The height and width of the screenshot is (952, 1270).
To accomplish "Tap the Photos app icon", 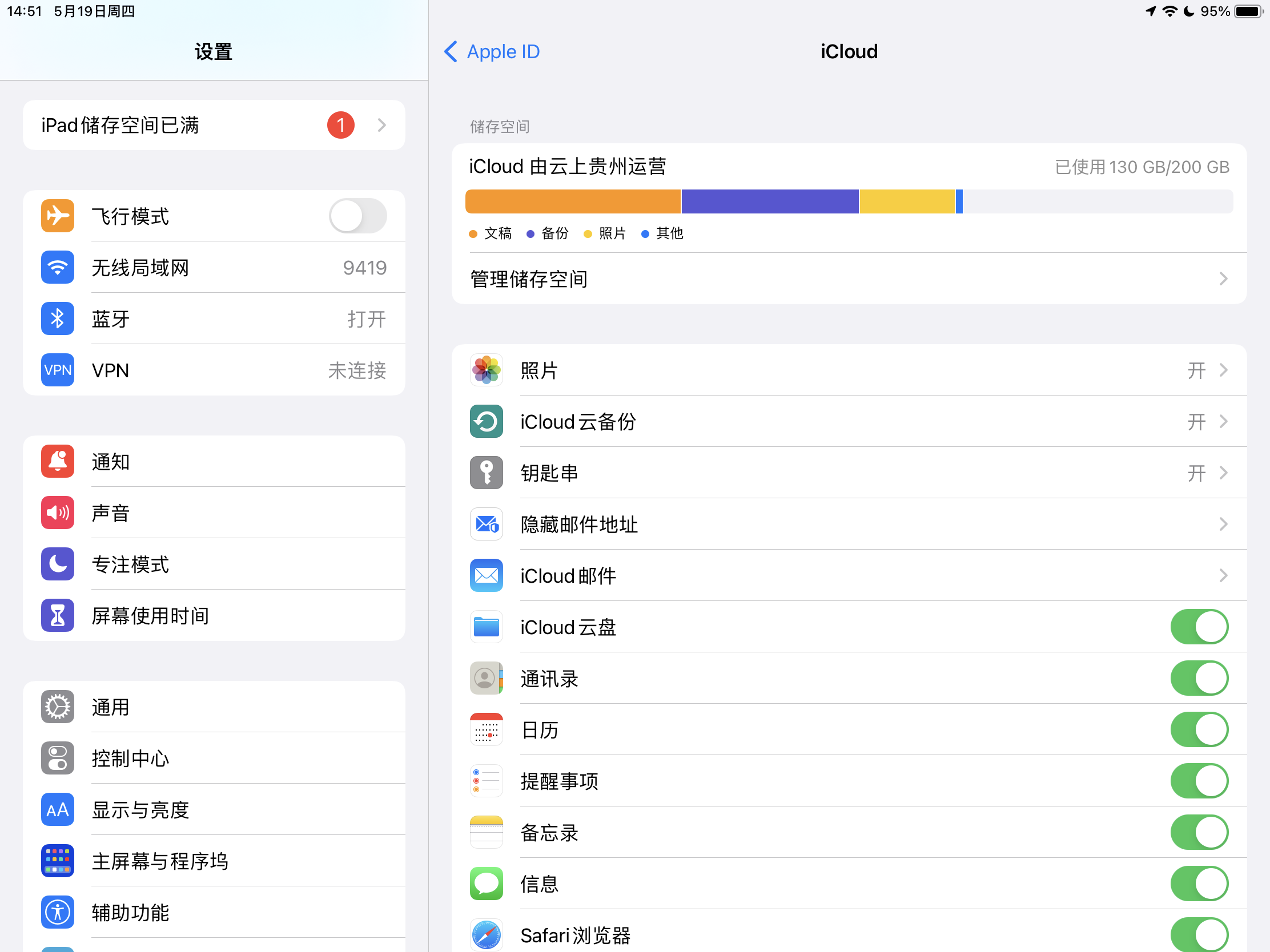I will [x=487, y=370].
